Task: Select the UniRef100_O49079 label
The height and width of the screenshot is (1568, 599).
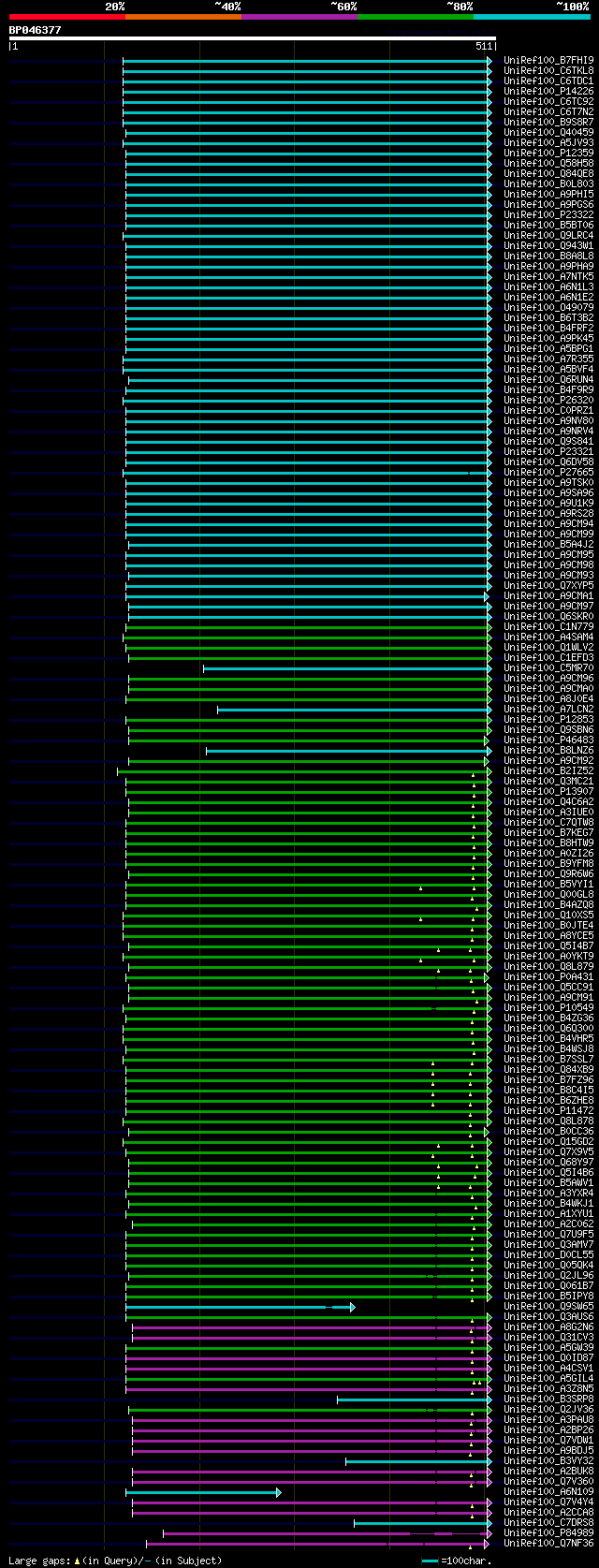Action: pyautogui.click(x=548, y=307)
